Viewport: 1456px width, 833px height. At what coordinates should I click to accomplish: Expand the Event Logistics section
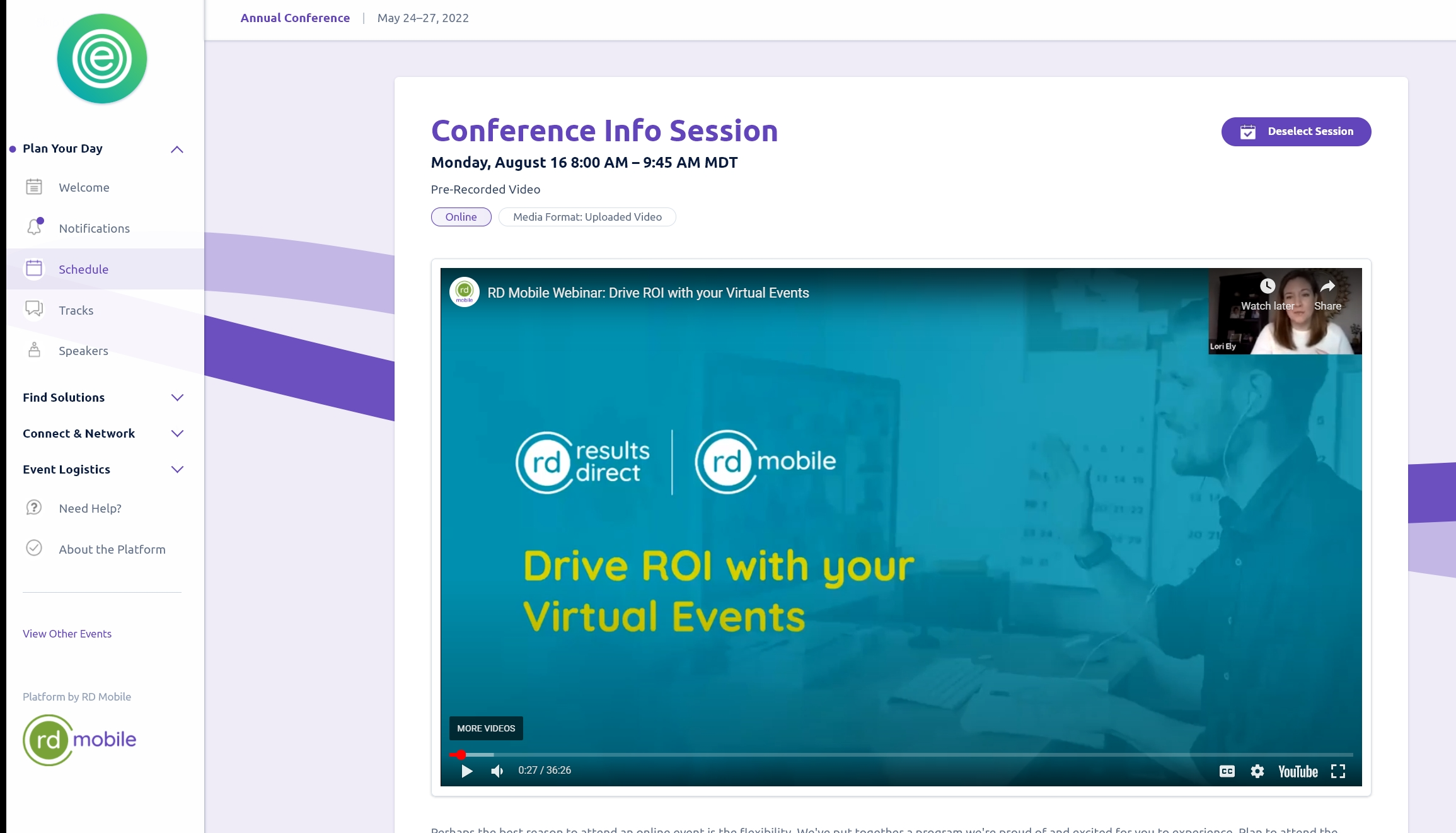[x=177, y=469]
